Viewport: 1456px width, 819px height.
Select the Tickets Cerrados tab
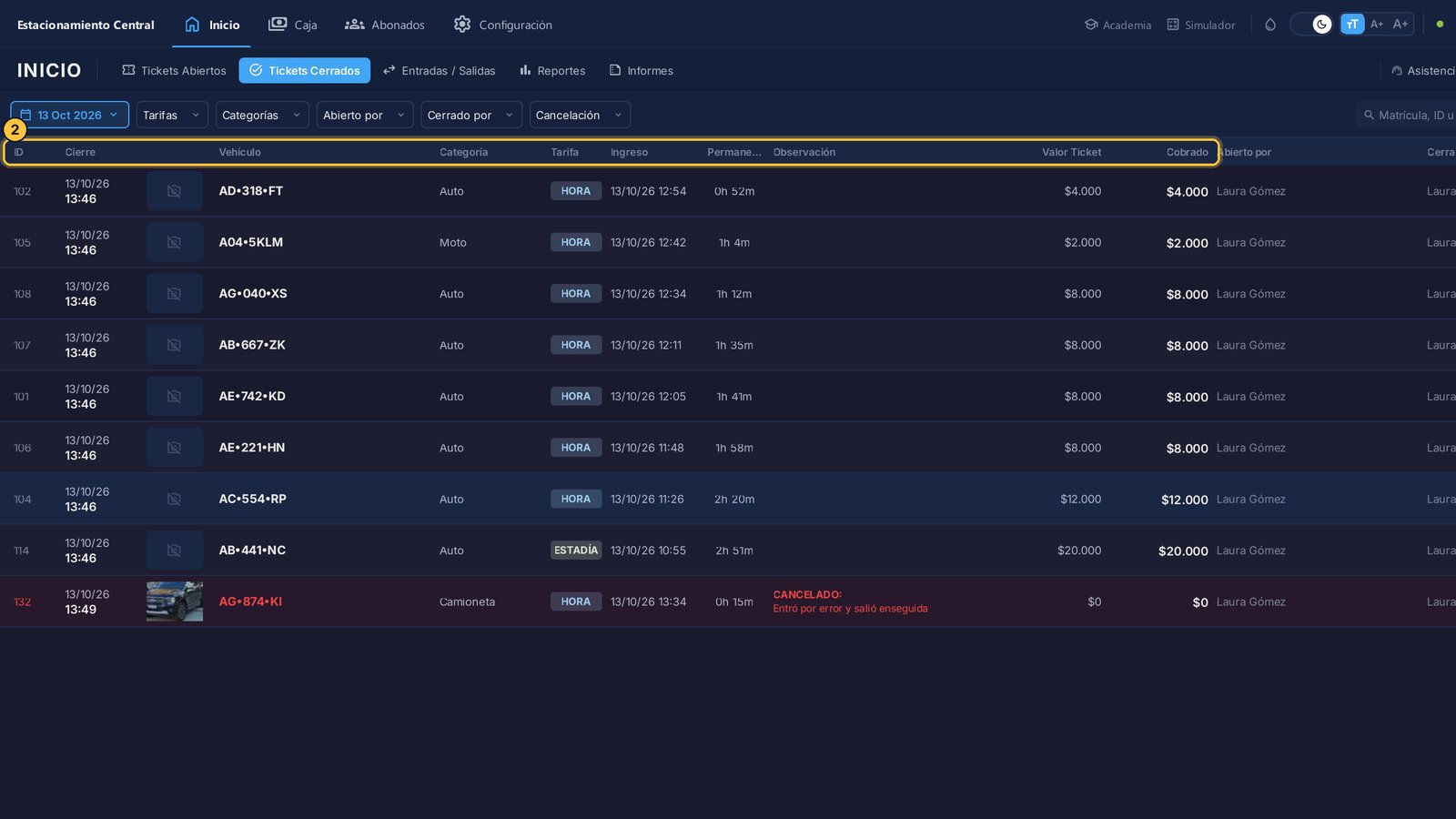tap(305, 71)
